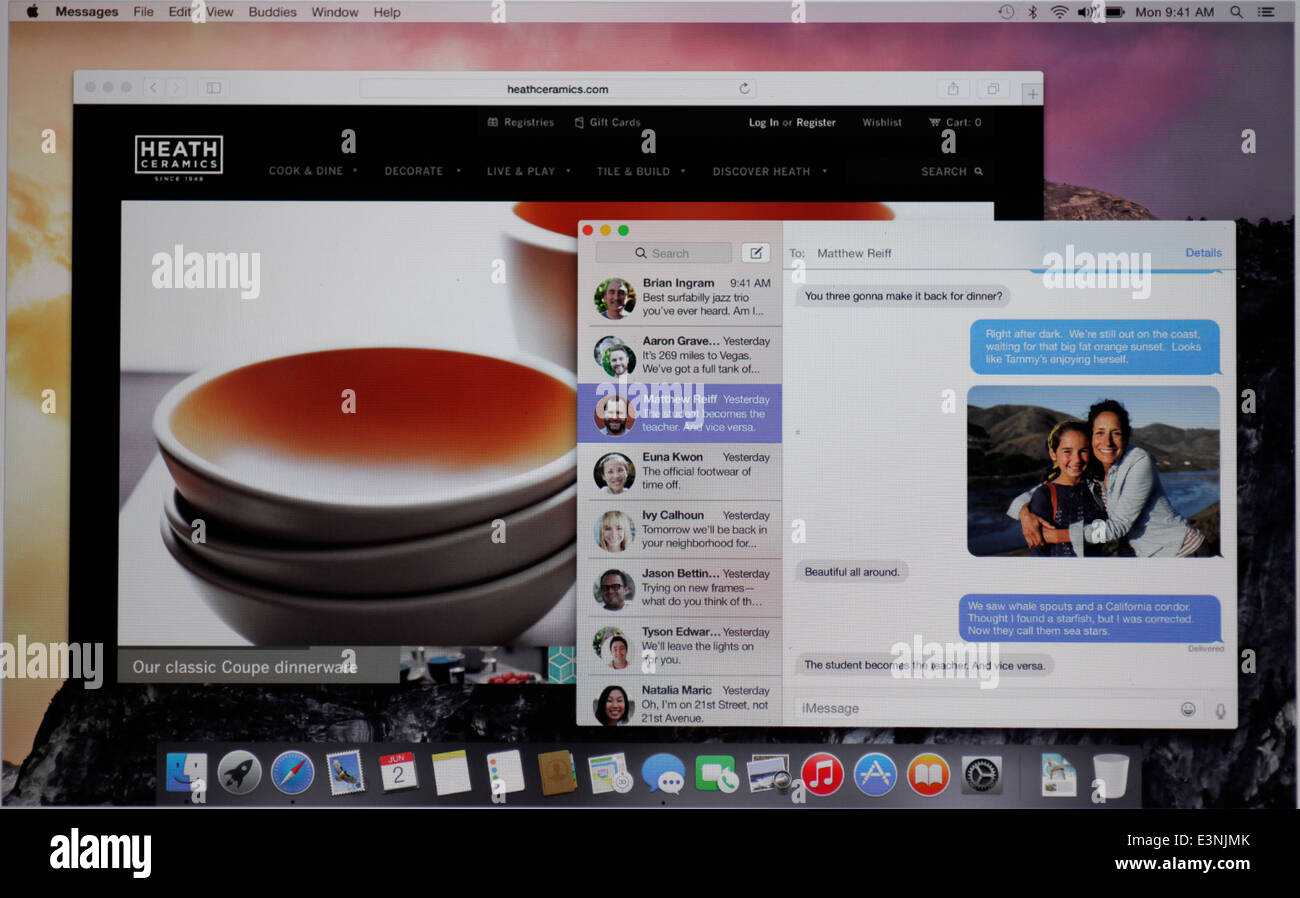Open the View menu

pos(220,12)
